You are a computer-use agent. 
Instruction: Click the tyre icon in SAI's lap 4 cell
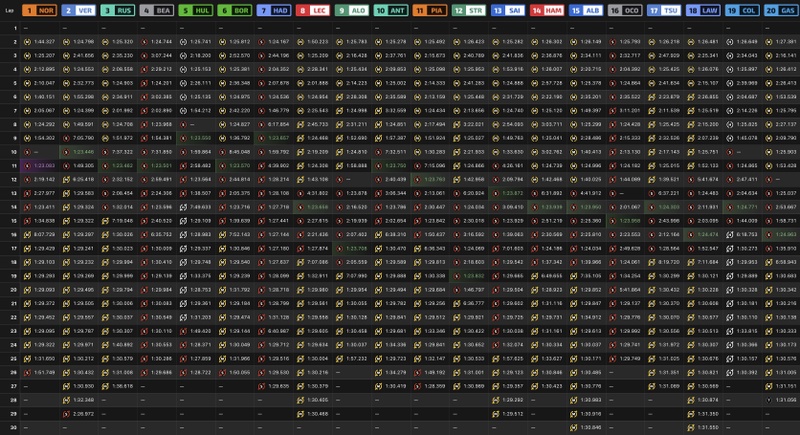[495, 69]
